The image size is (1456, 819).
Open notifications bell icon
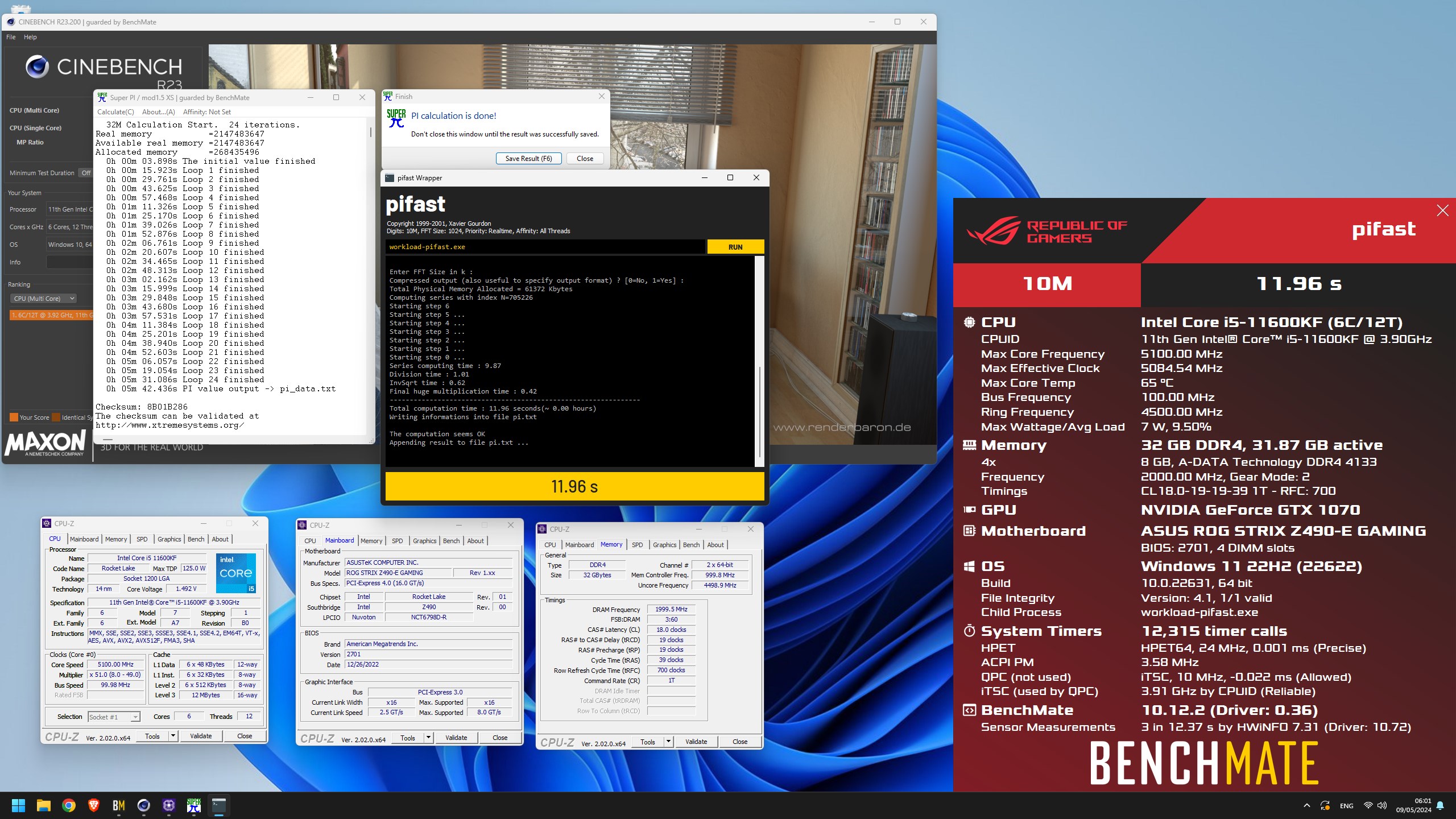pyautogui.click(x=1440, y=805)
